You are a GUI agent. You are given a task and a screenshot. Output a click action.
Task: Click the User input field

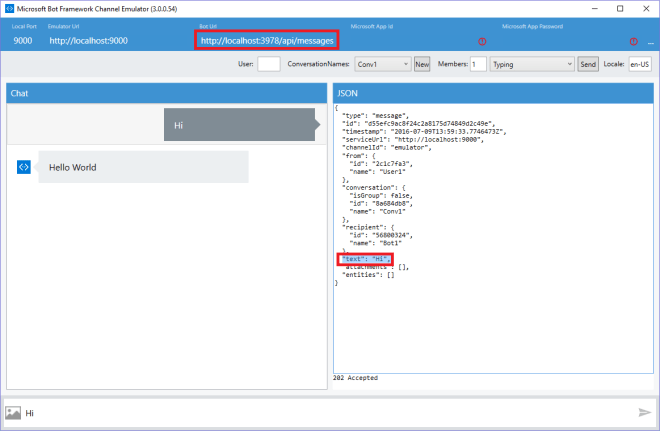tap(268, 64)
